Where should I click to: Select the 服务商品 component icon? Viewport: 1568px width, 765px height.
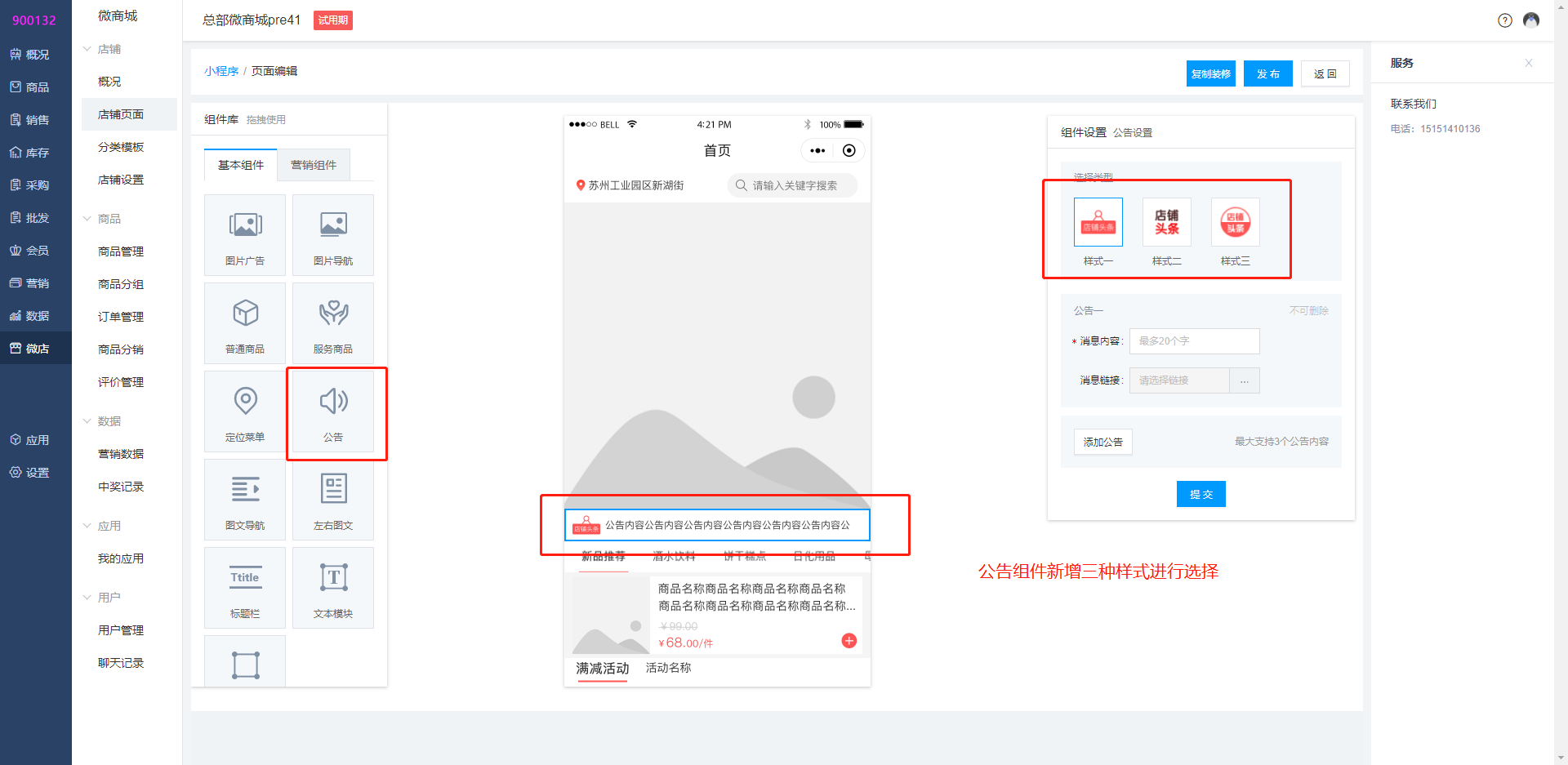coord(333,313)
